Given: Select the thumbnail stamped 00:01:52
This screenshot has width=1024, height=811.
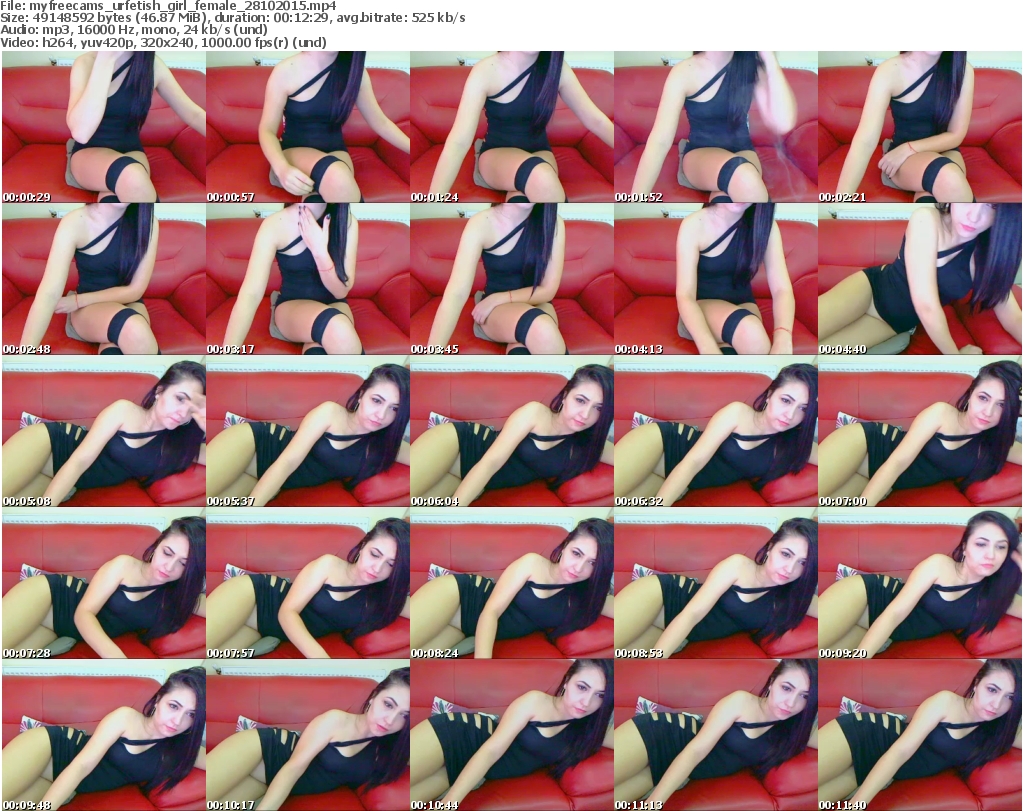Looking at the screenshot, I should tap(715, 127).
